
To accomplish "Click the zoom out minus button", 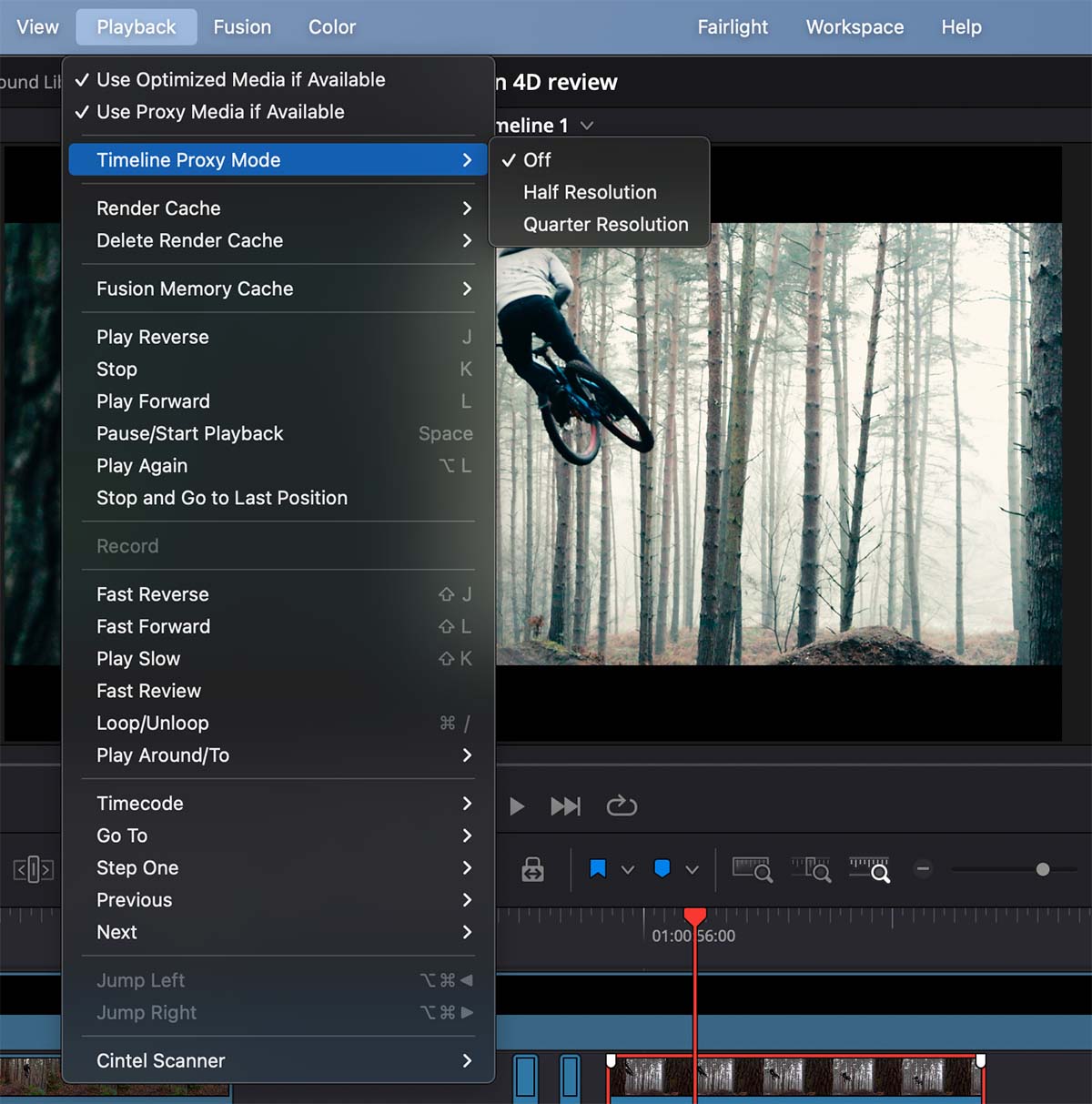I will tap(923, 869).
